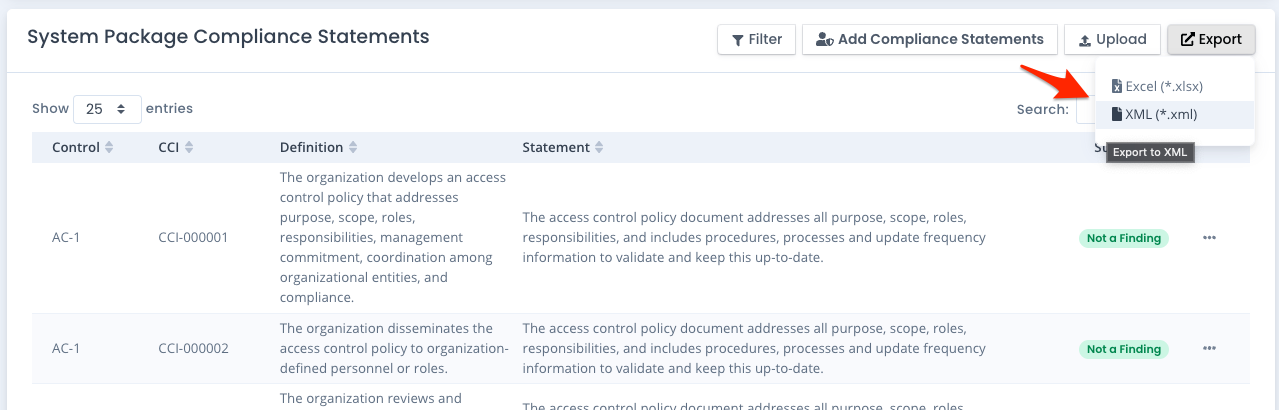Sort by Control column sort icon

click(x=109, y=147)
